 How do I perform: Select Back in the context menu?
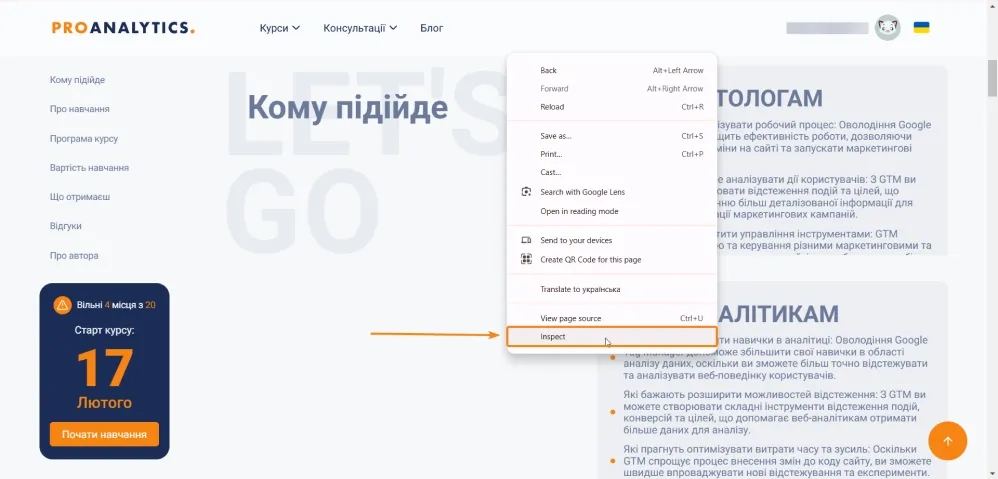click(x=612, y=71)
